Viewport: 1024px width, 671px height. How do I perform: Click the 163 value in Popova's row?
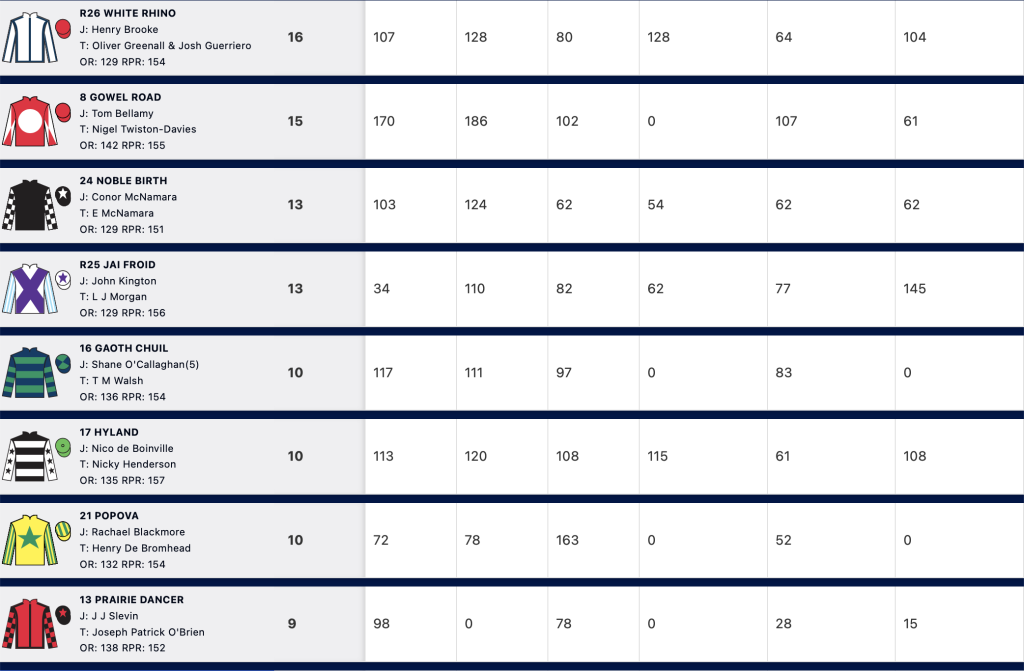tap(567, 540)
